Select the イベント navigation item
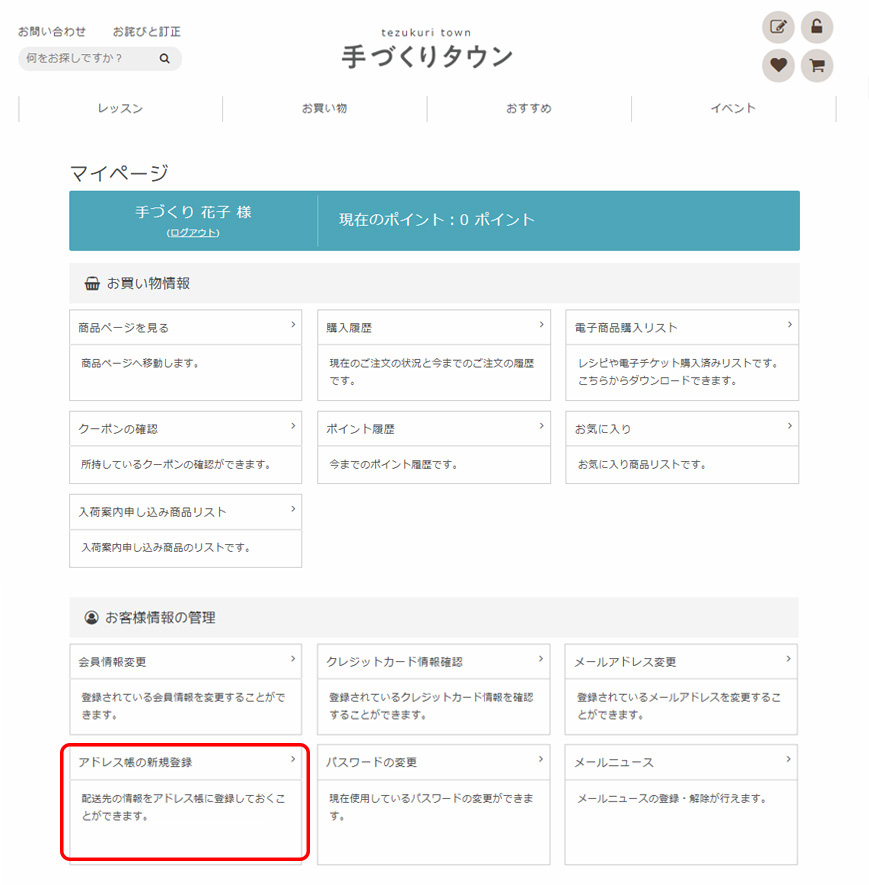 coord(733,108)
